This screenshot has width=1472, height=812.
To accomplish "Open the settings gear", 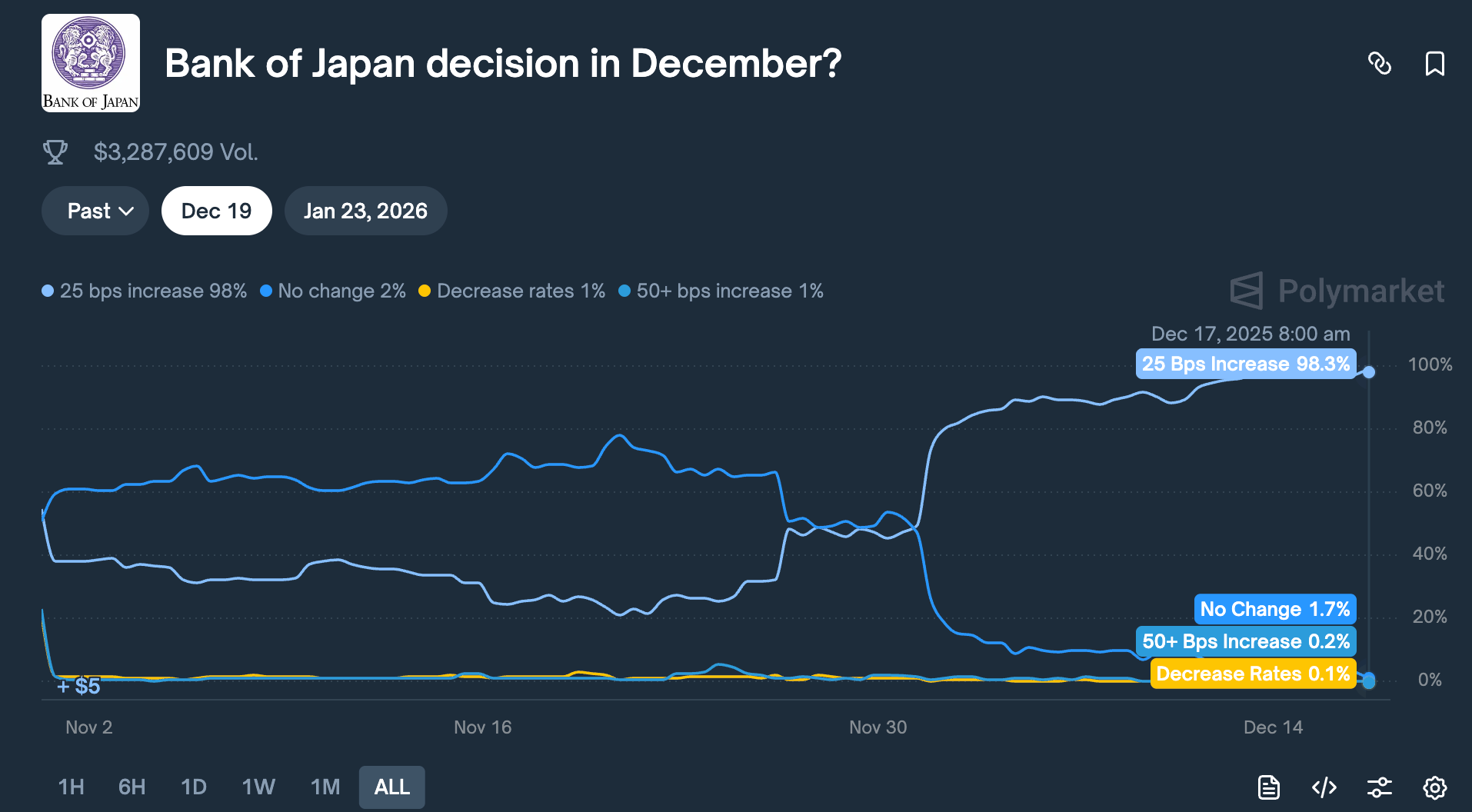I will pos(1435,787).
